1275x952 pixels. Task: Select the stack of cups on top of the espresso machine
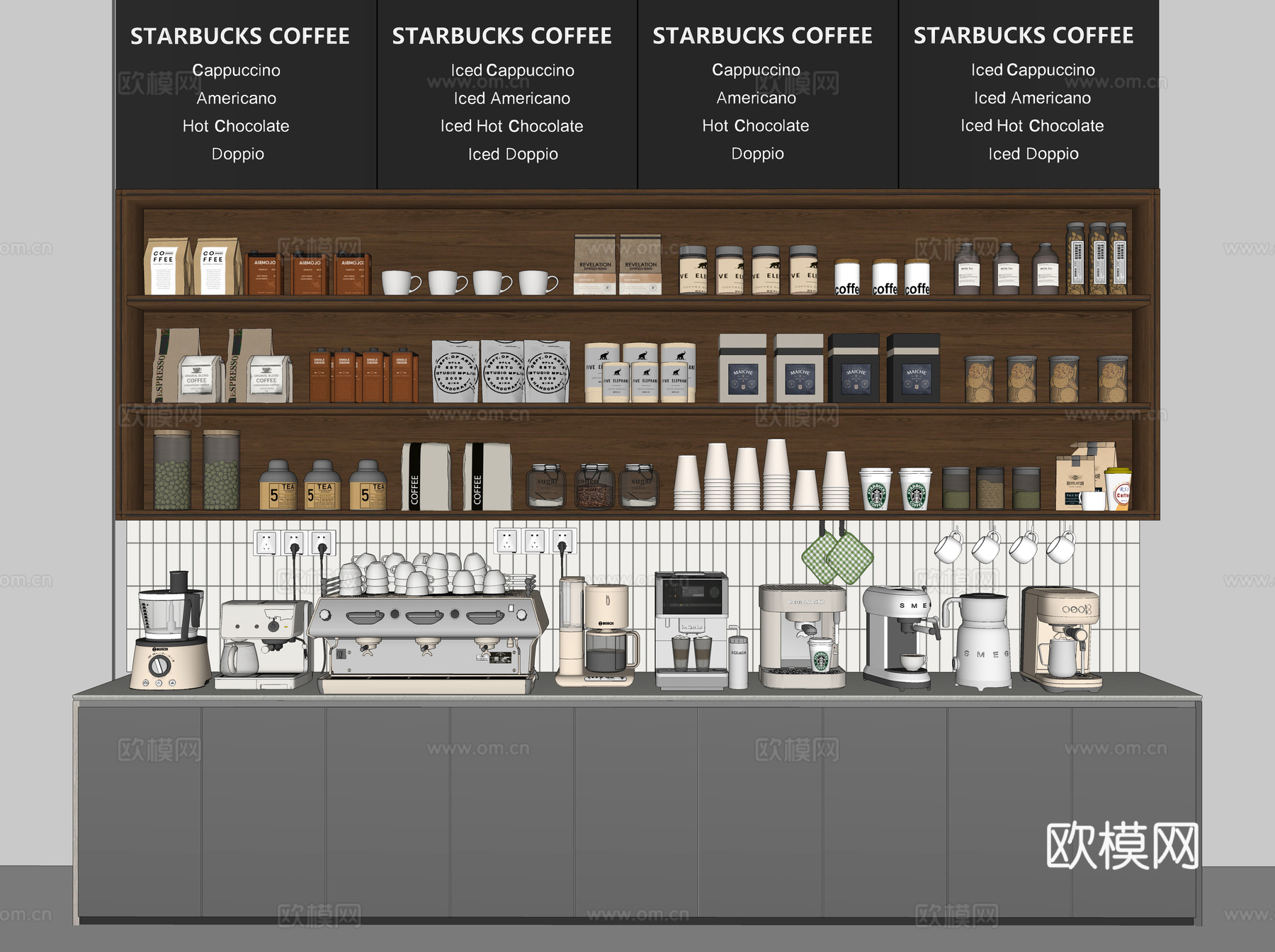tap(424, 574)
